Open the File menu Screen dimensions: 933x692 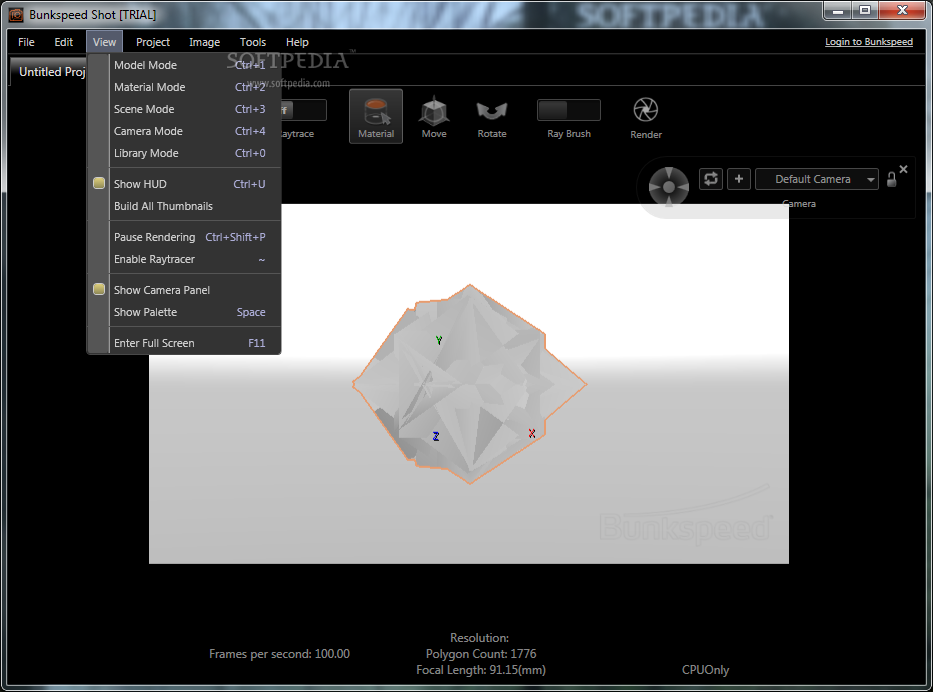26,42
